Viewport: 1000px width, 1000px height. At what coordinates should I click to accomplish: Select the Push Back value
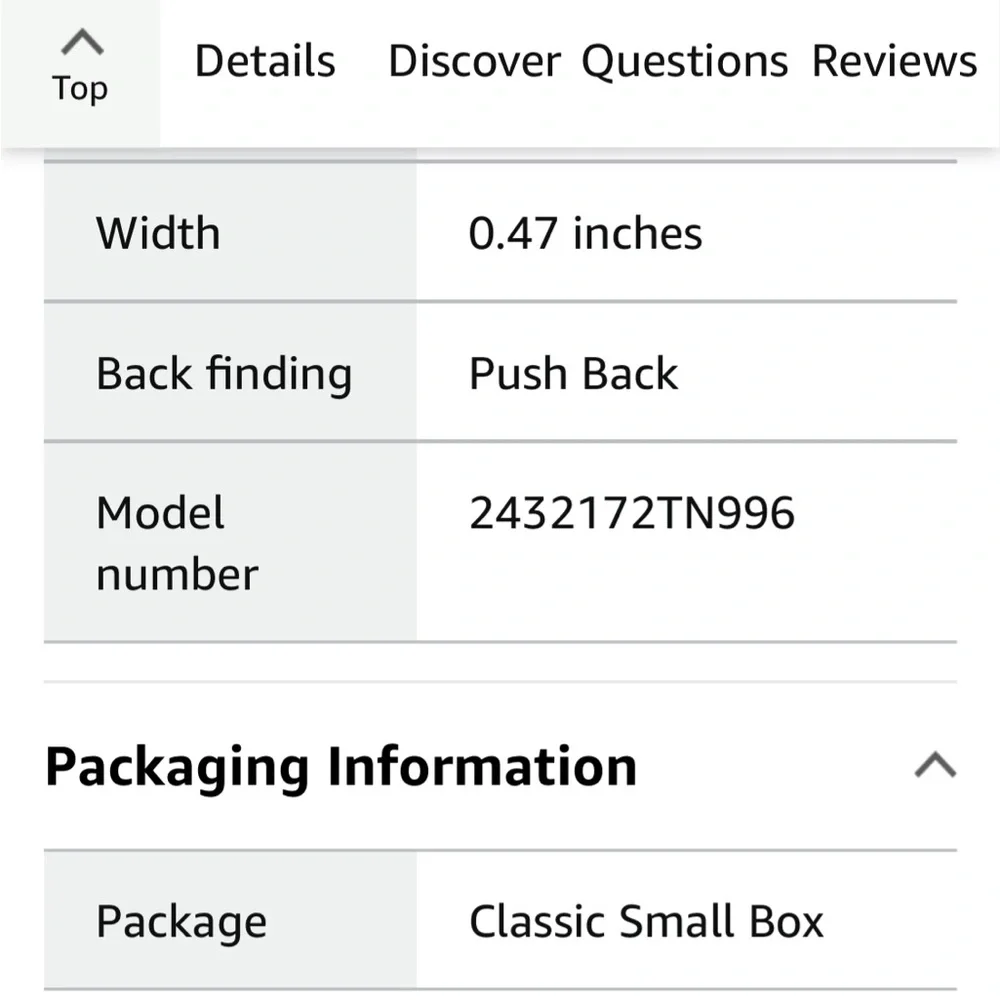click(x=573, y=373)
